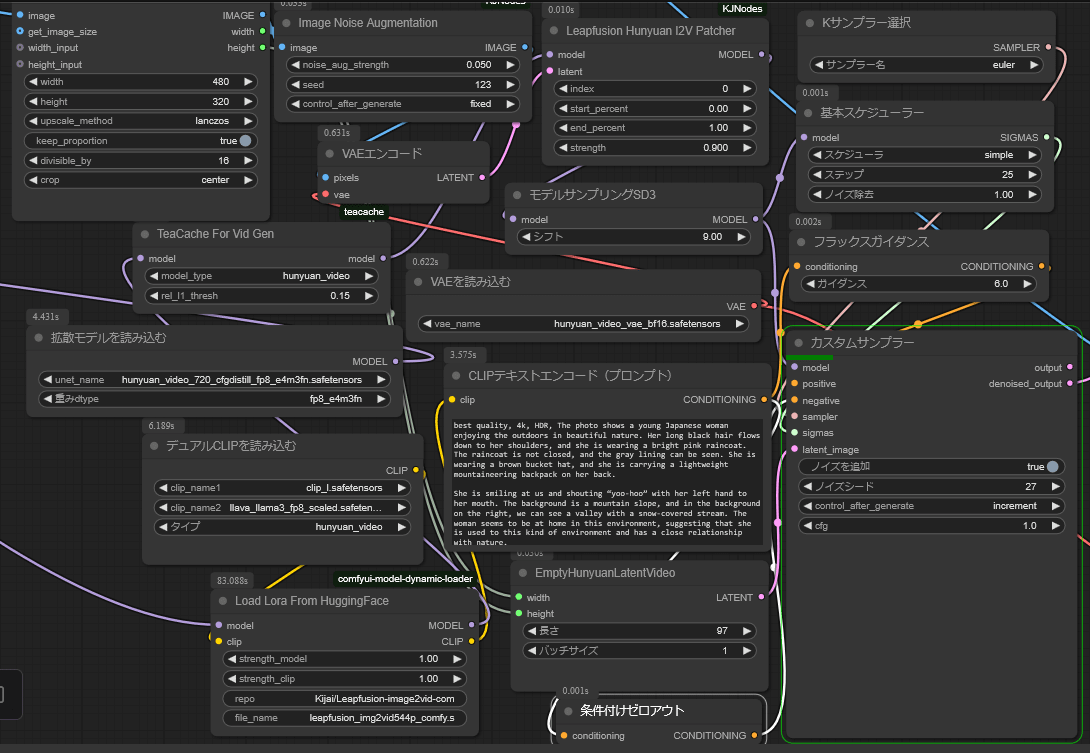
Task: Increase the シフト value with right arrow
Action: tap(742, 237)
